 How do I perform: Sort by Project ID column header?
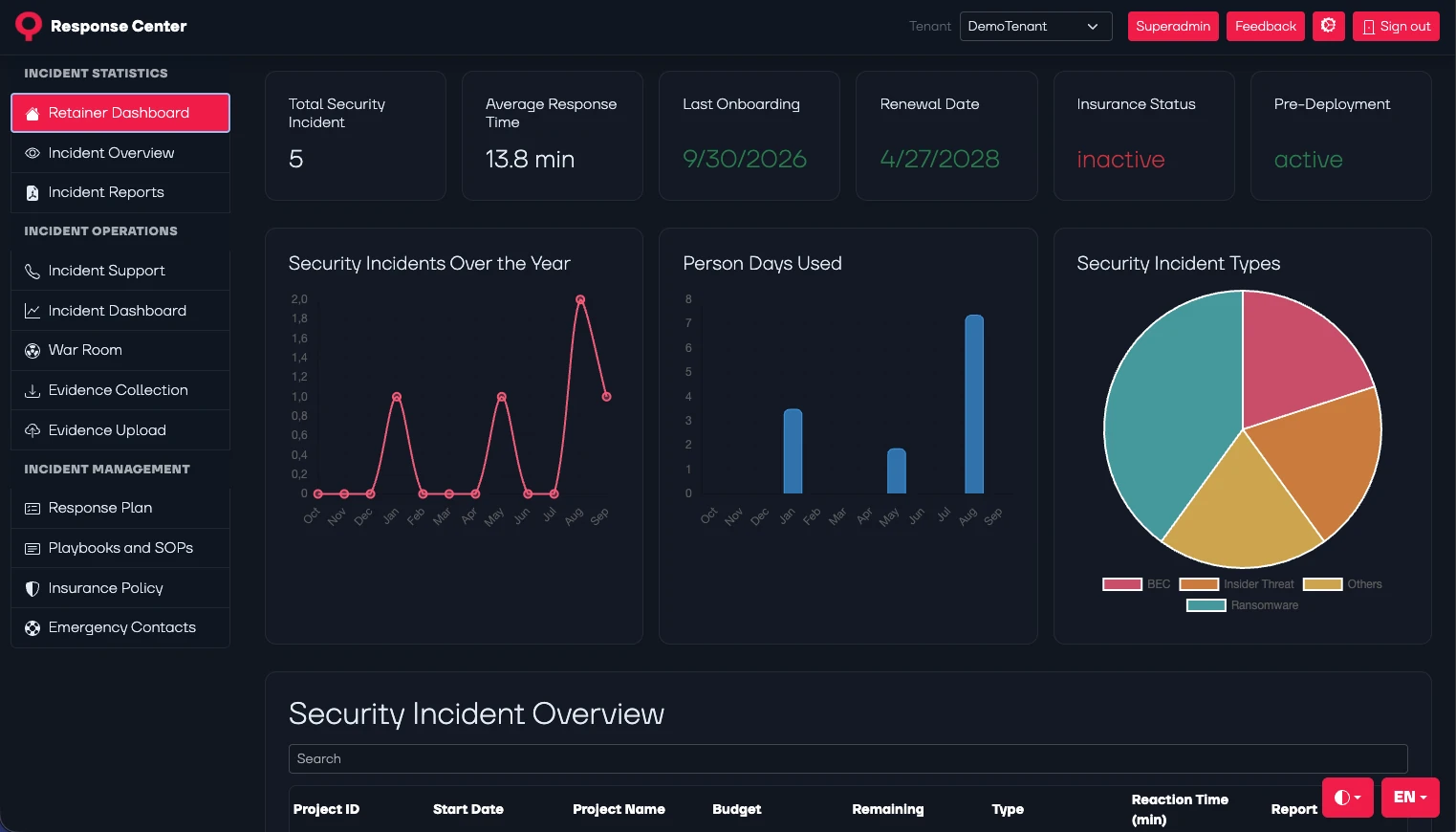pyautogui.click(x=326, y=809)
